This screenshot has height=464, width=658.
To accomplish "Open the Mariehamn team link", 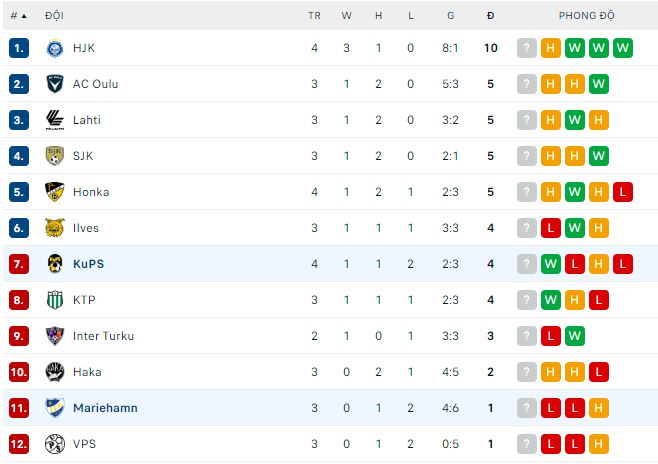I will (105, 408).
